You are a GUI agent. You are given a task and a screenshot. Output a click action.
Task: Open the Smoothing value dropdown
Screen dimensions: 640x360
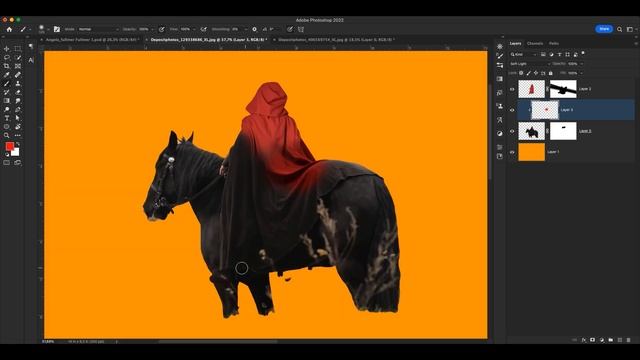pyautogui.click(x=245, y=29)
